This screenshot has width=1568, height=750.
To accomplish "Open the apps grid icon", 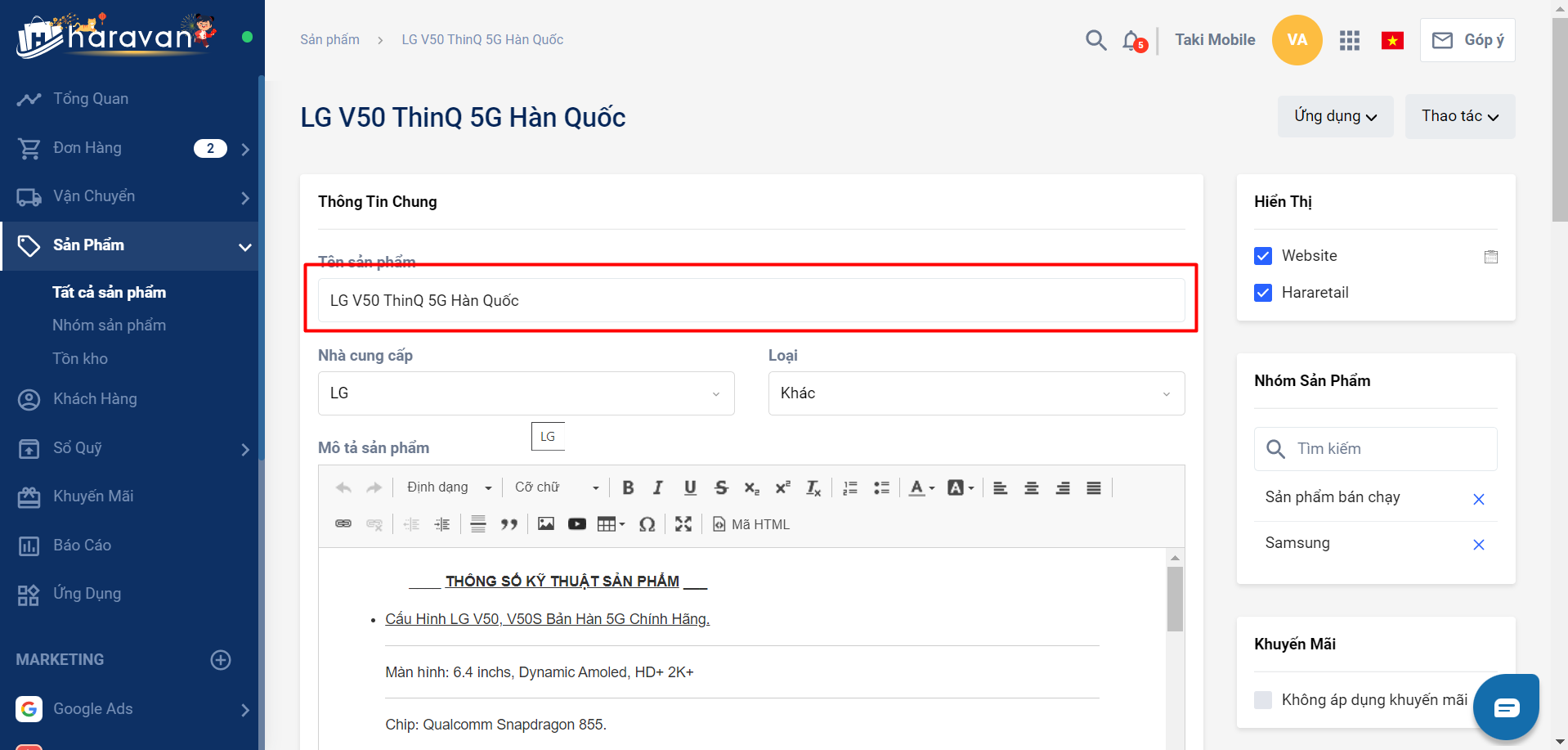I will tap(1349, 40).
